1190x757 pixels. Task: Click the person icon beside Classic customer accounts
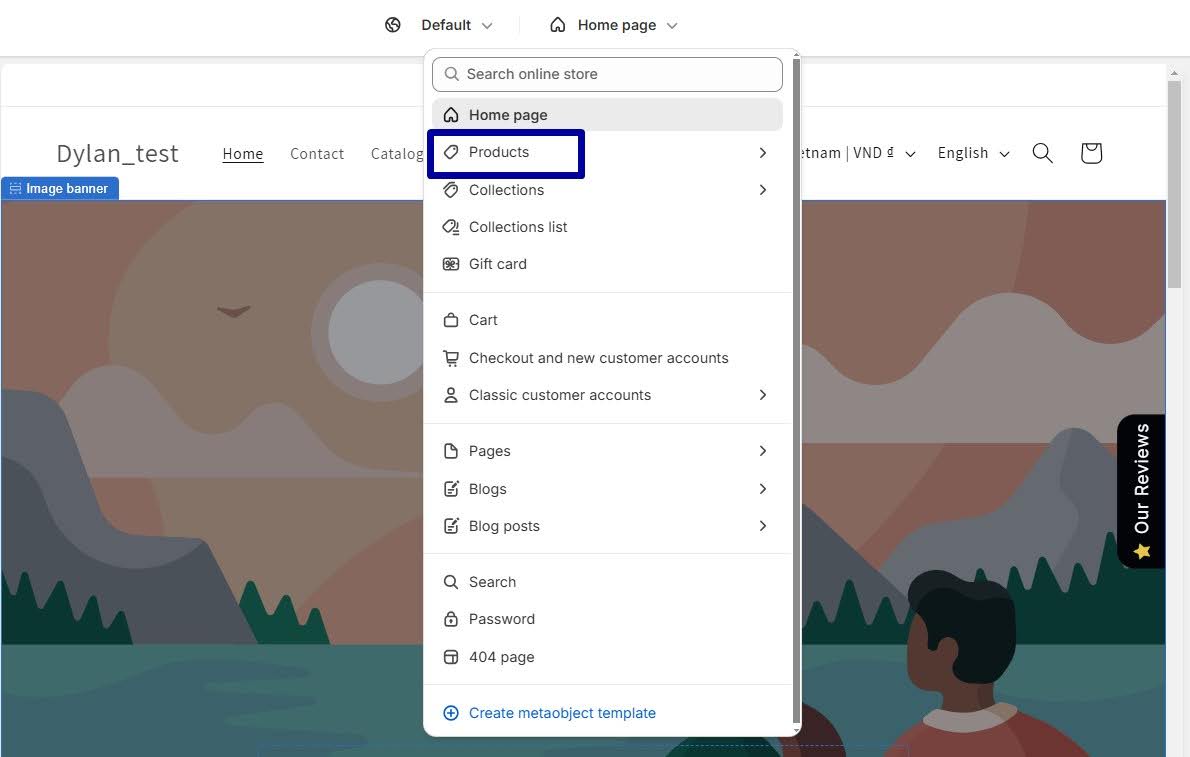click(x=451, y=395)
